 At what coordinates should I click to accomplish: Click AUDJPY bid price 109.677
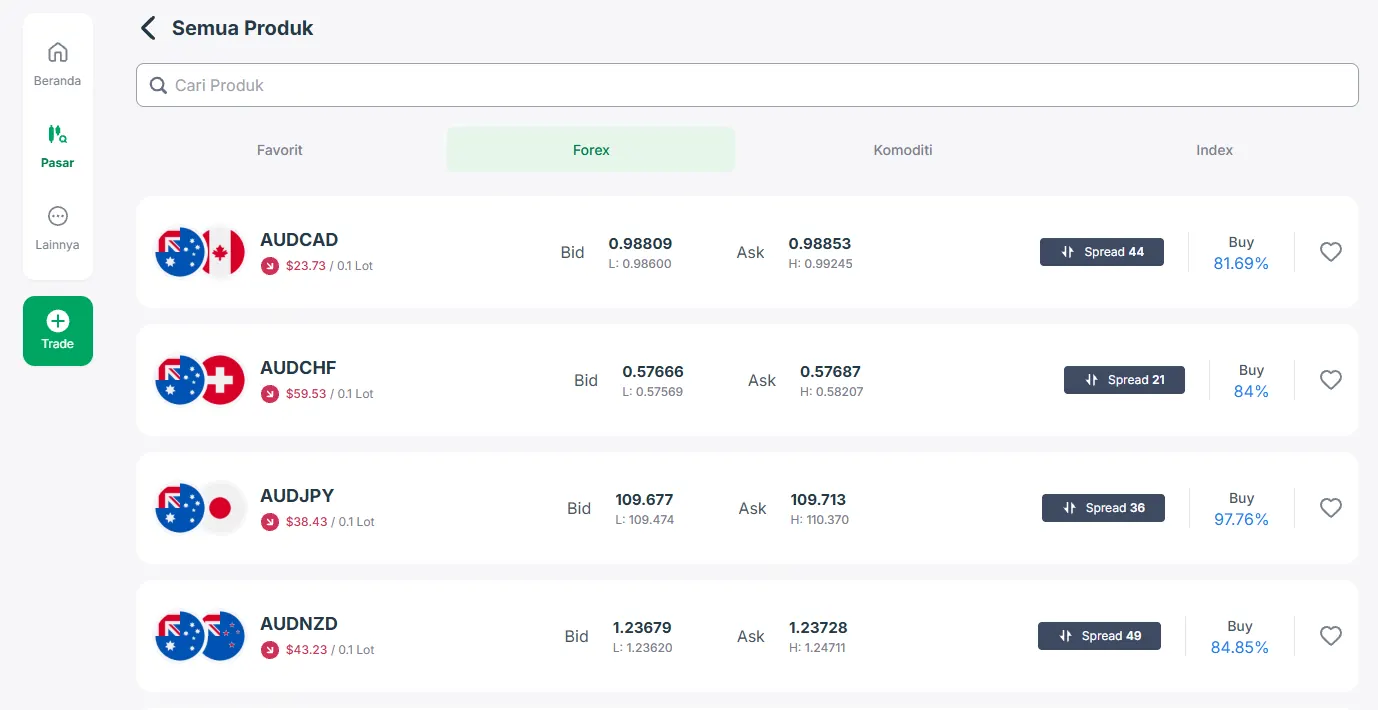pyautogui.click(x=644, y=500)
